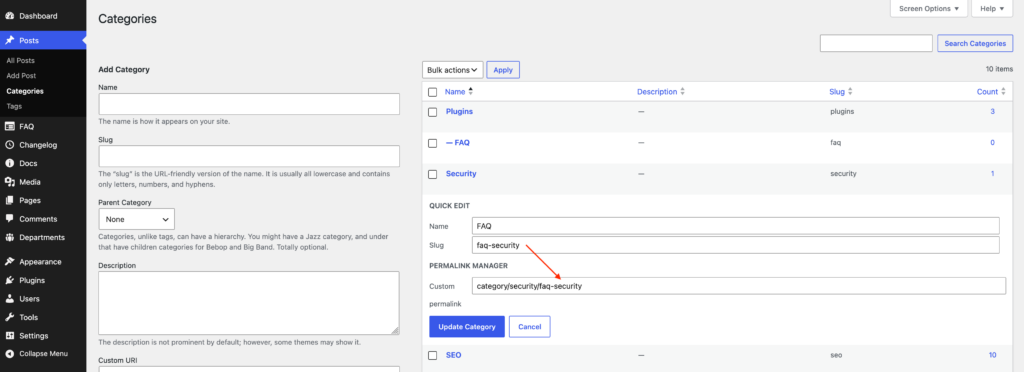Check the Plugins category checkbox
The width and height of the screenshot is (1024, 372).
pyautogui.click(x=432, y=112)
